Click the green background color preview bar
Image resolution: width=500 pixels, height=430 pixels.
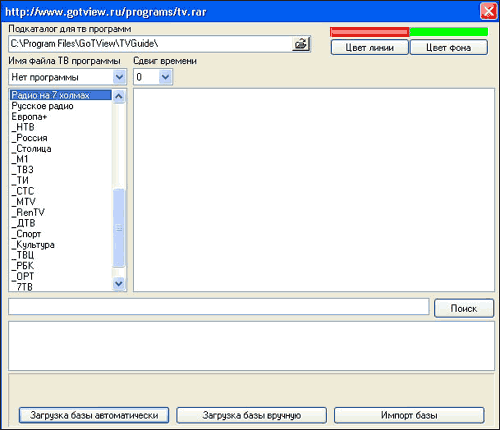[x=449, y=32]
